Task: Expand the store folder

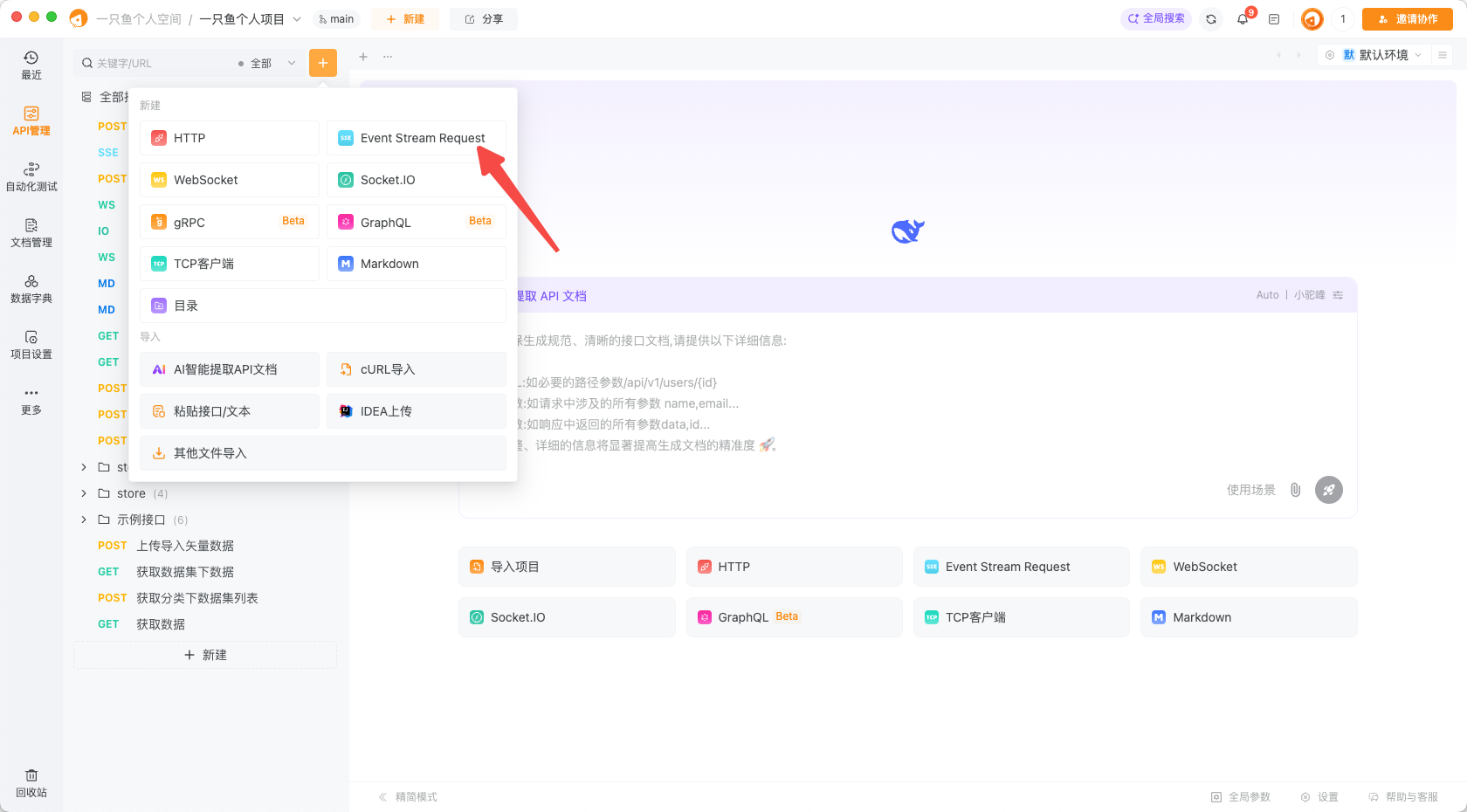Action: coord(84,493)
